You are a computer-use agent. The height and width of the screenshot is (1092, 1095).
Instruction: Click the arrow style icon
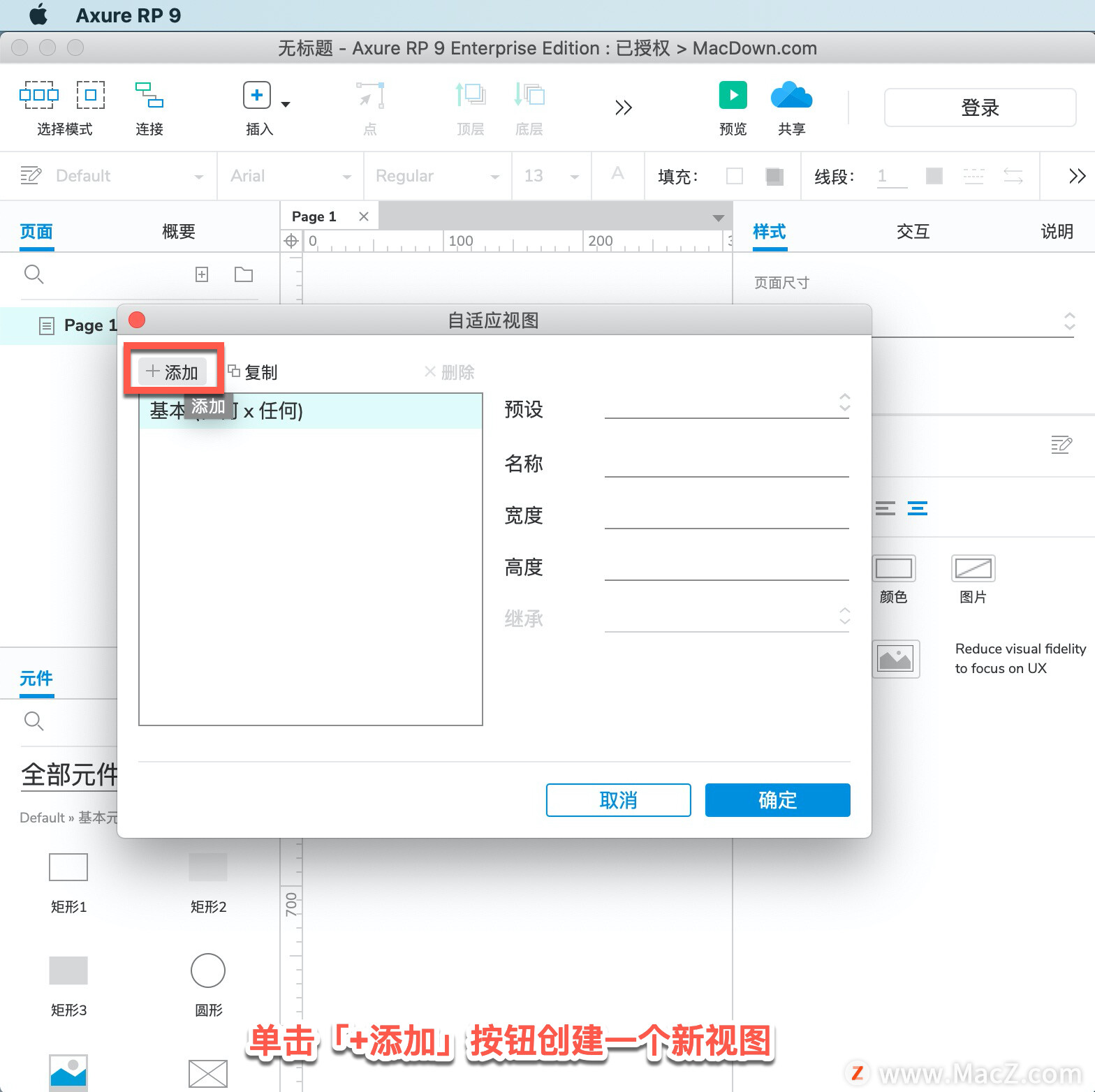(1013, 176)
